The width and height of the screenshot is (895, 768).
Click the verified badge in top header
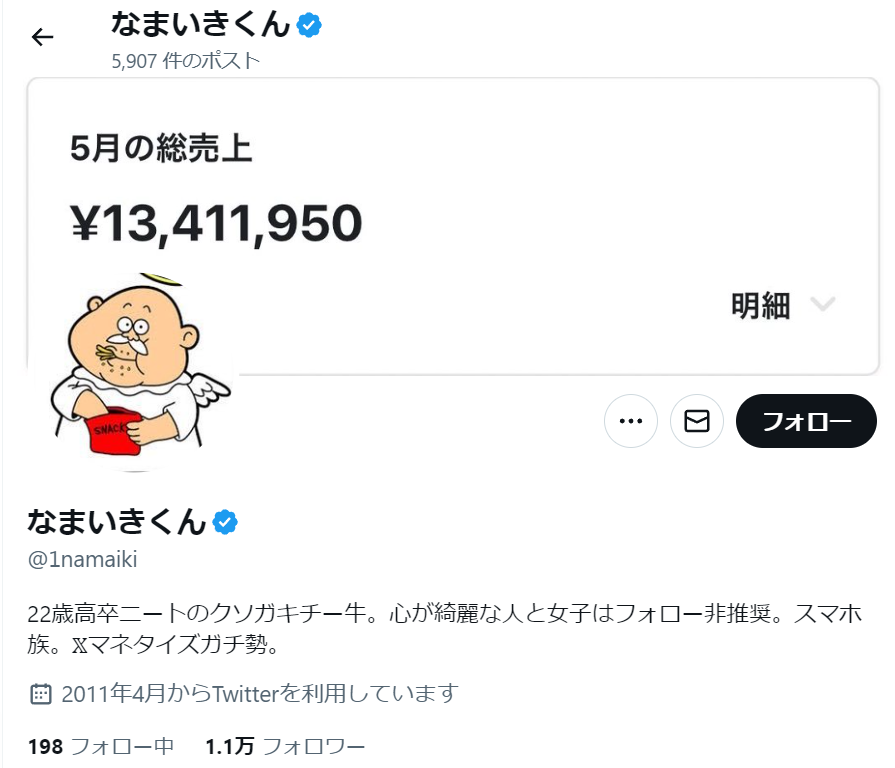click(309, 25)
